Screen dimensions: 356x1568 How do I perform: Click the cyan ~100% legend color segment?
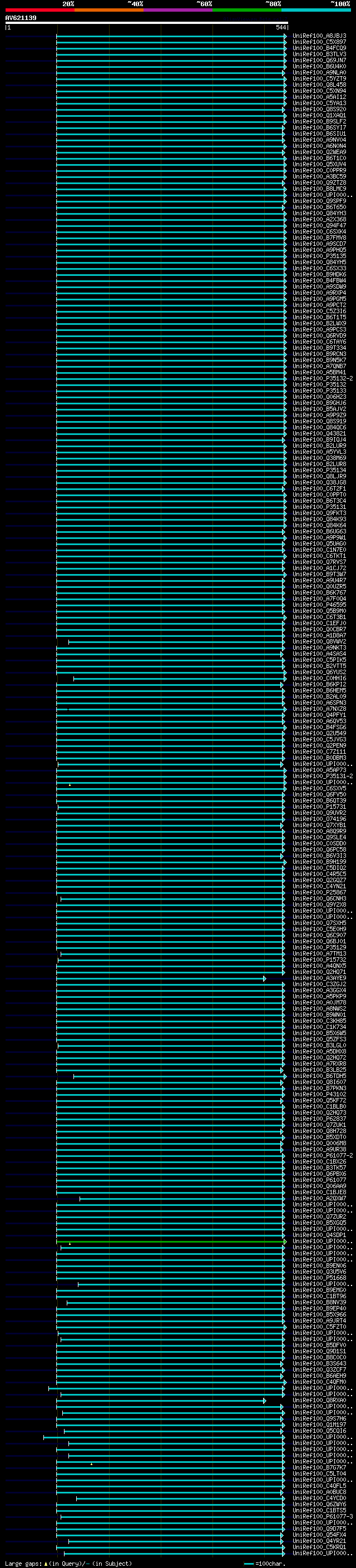pyautogui.click(x=316, y=10)
